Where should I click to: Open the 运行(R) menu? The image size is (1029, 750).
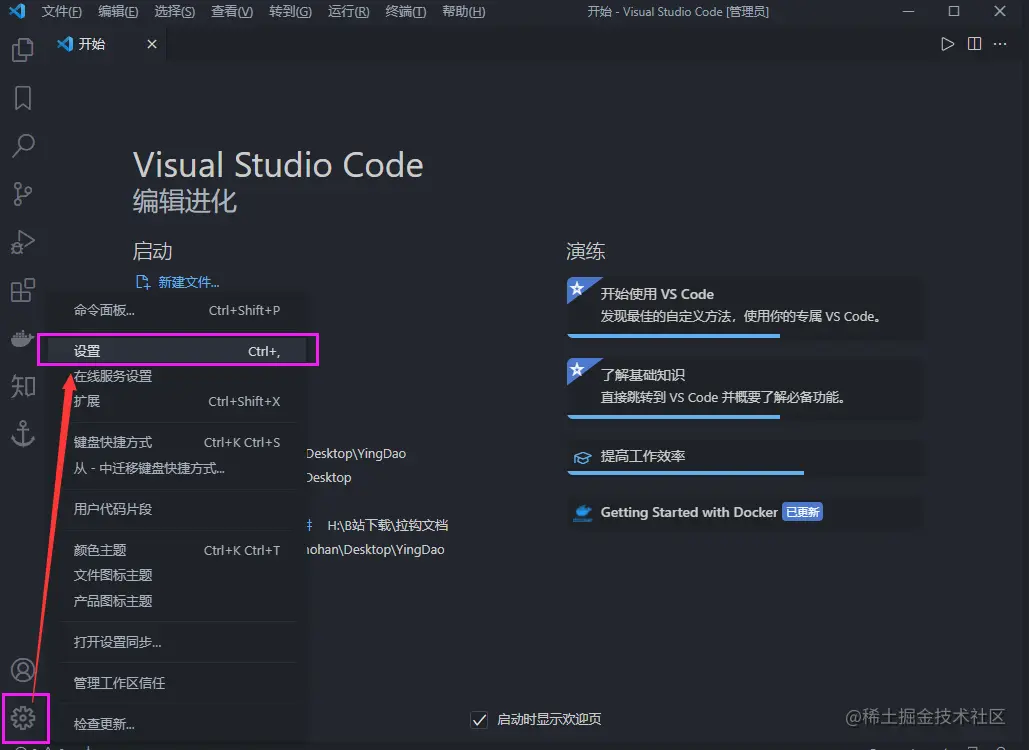pyautogui.click(x=348, y=12)
